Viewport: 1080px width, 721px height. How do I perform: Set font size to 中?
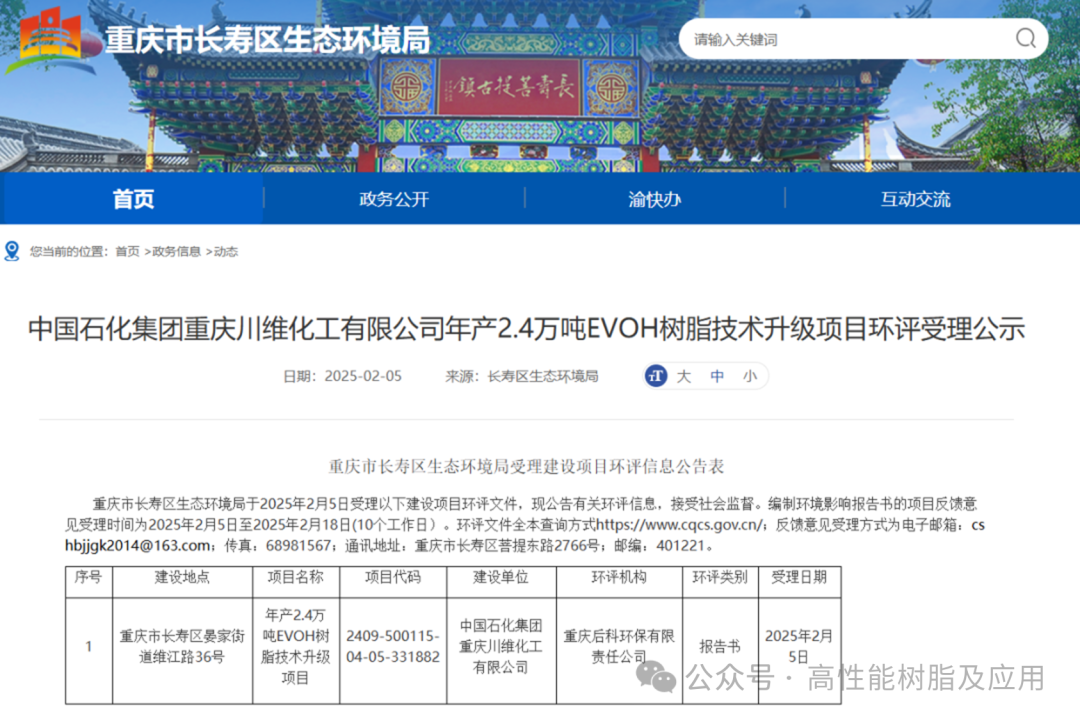click(717, 376)
